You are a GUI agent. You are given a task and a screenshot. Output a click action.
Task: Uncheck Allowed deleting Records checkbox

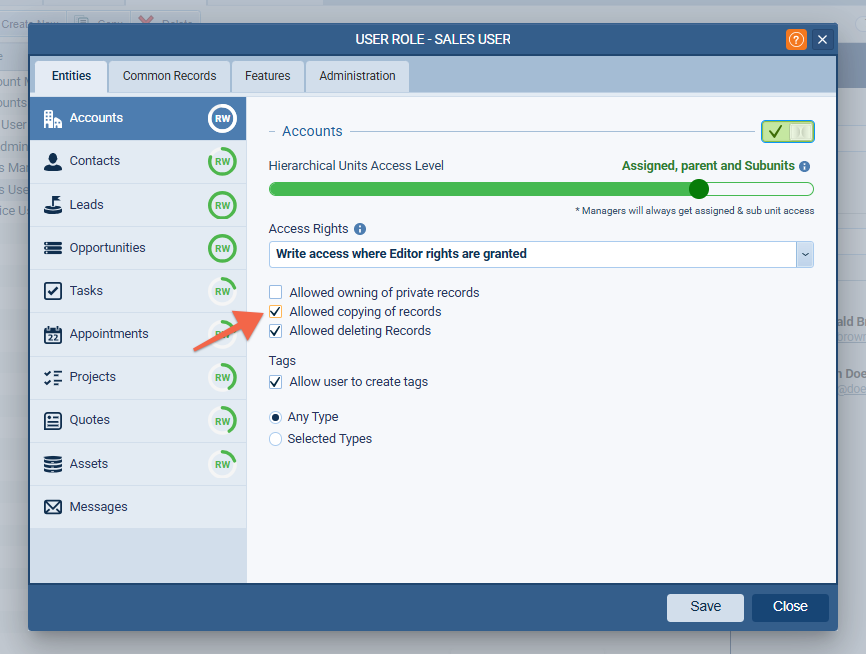coord(276,331)
